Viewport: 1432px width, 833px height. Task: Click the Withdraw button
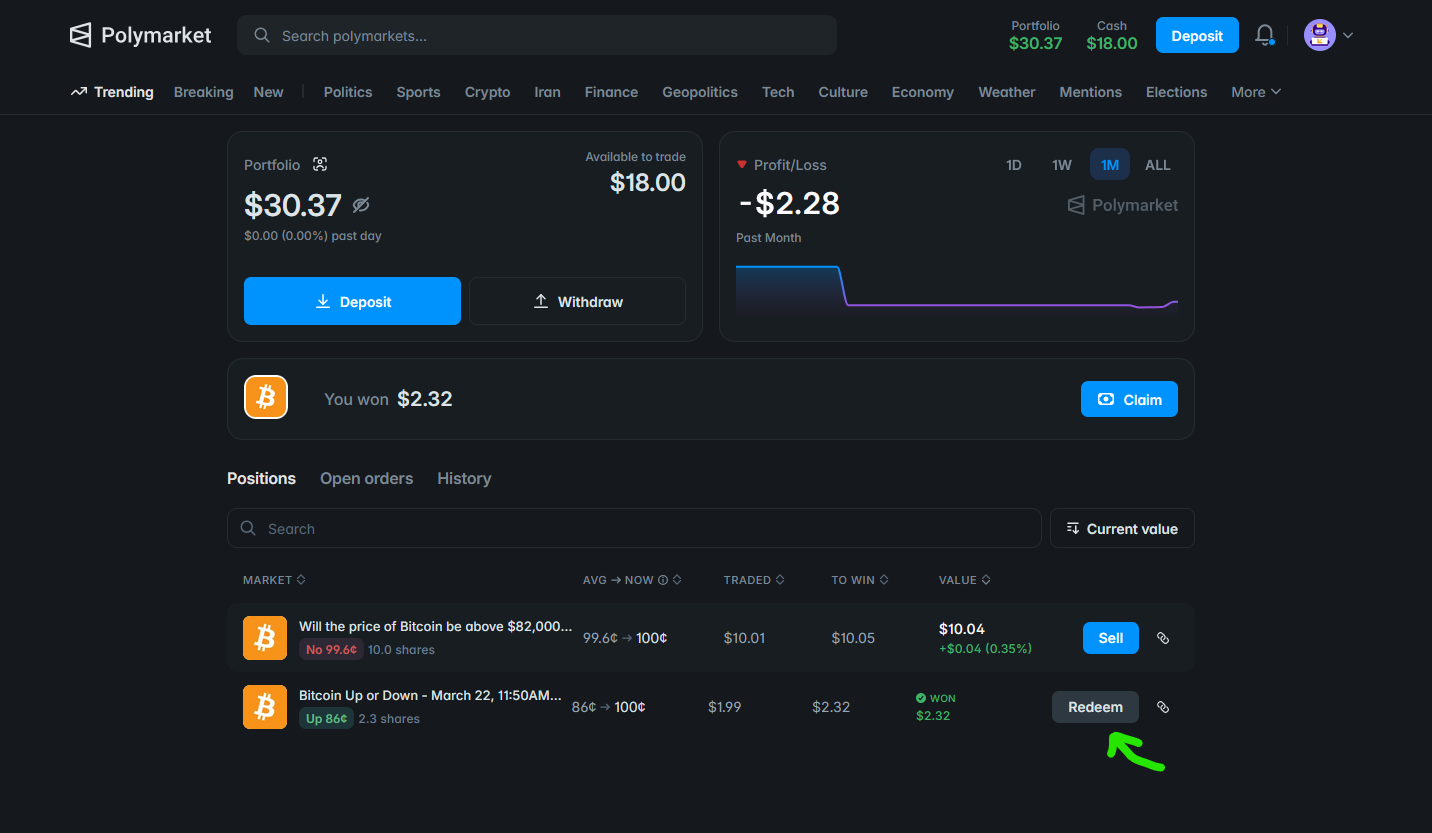point(577,301)
